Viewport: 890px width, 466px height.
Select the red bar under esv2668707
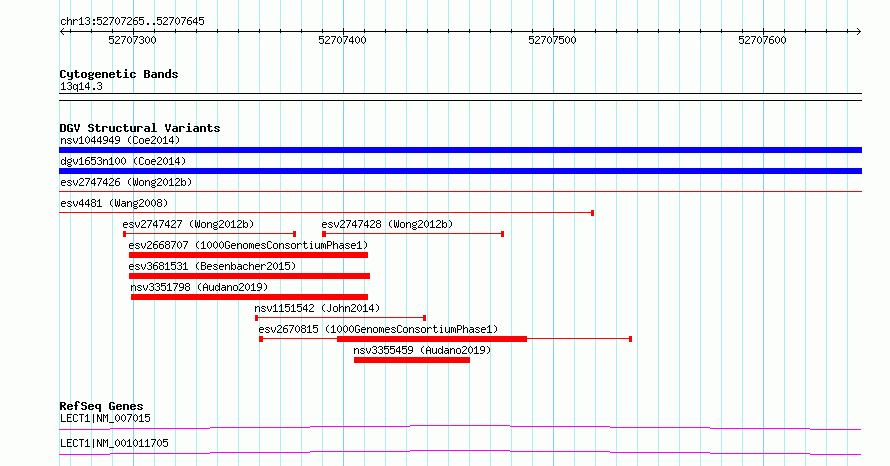(249, 255)
